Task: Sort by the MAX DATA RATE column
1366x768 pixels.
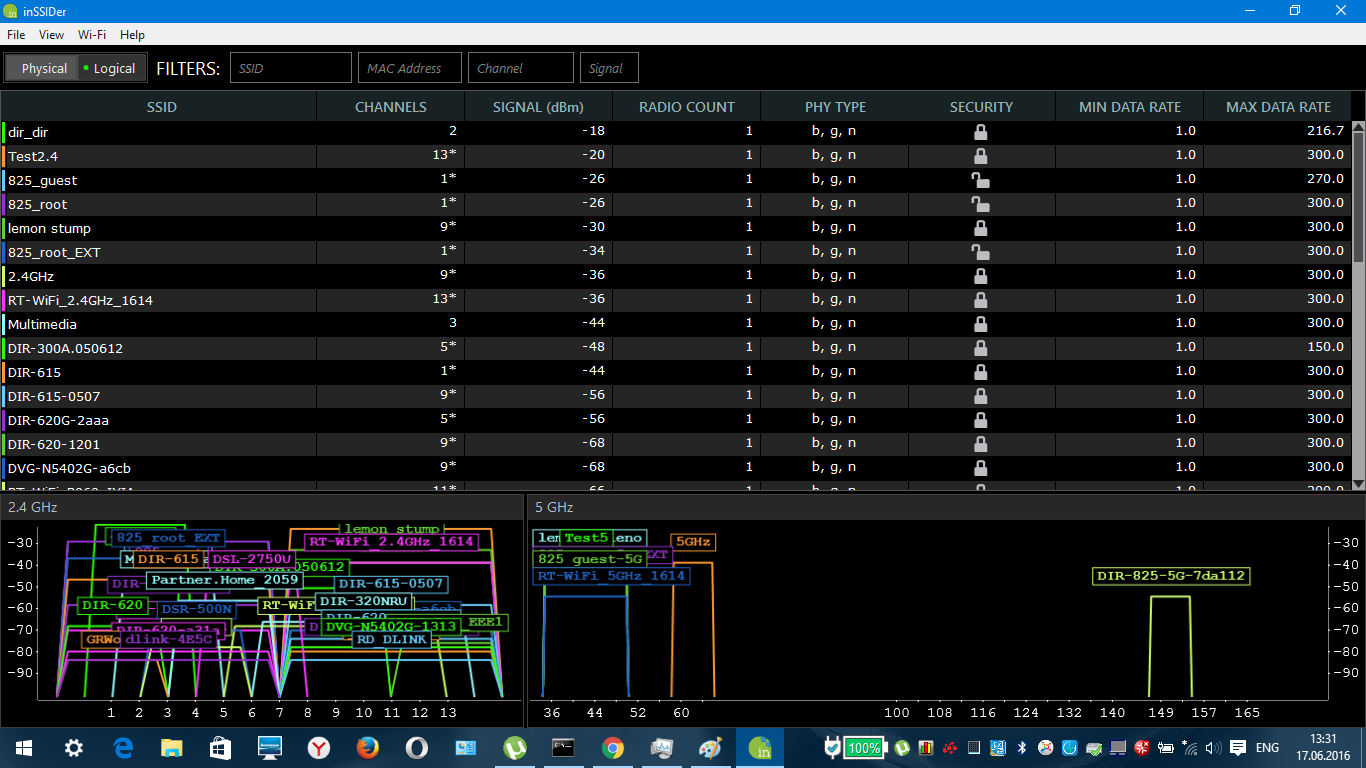Action: click(1278, 107)
